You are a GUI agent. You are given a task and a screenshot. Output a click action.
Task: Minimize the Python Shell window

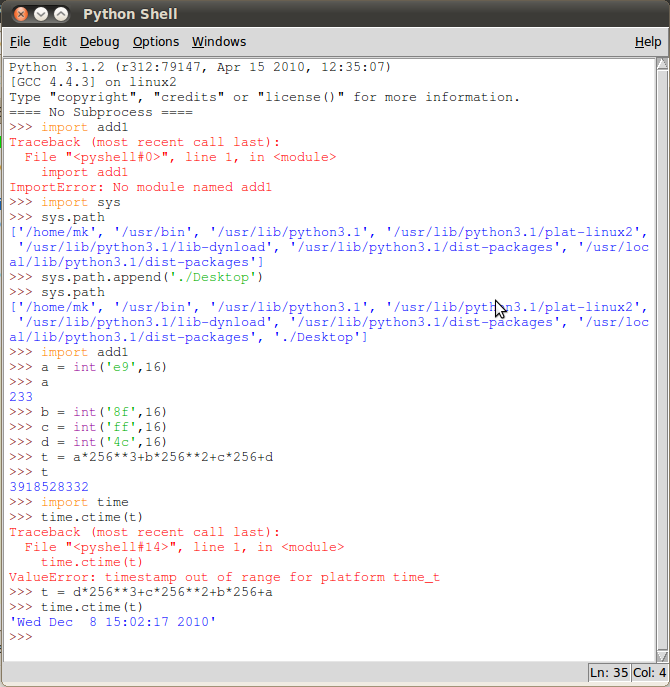point(40,15)
